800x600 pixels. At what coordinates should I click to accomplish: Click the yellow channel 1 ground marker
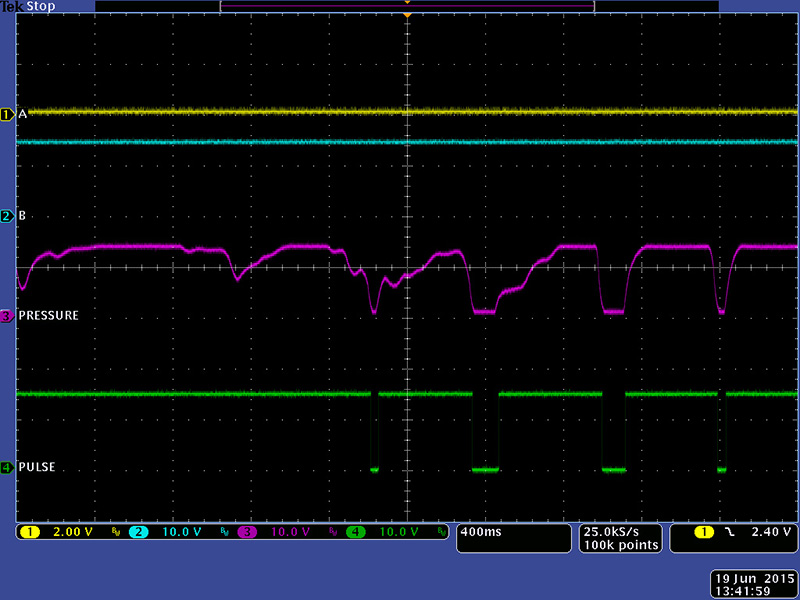(x=7, y=115)
